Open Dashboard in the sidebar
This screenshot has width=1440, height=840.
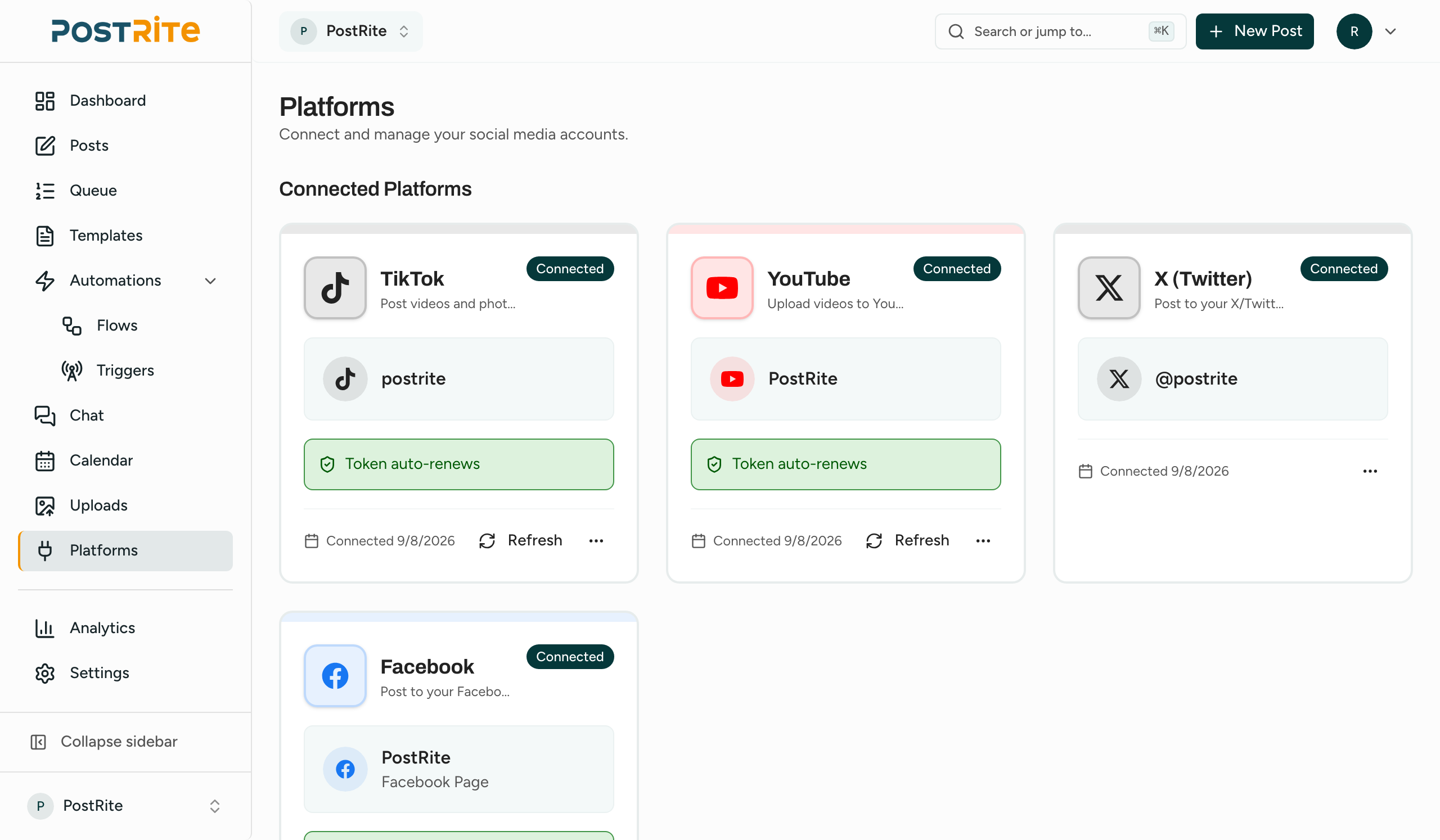(125, 101)
